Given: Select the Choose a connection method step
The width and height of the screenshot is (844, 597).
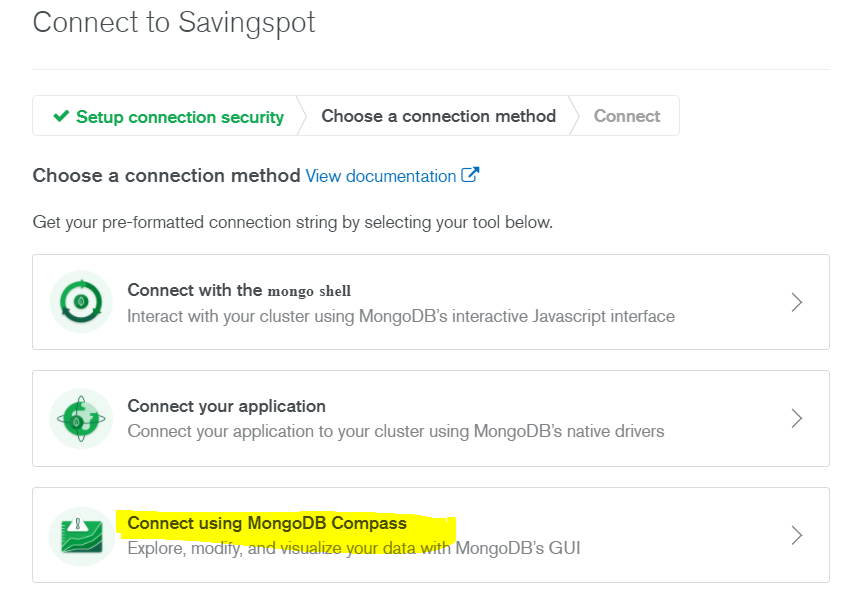Looking at the screenshot, I should click(438, 116).
